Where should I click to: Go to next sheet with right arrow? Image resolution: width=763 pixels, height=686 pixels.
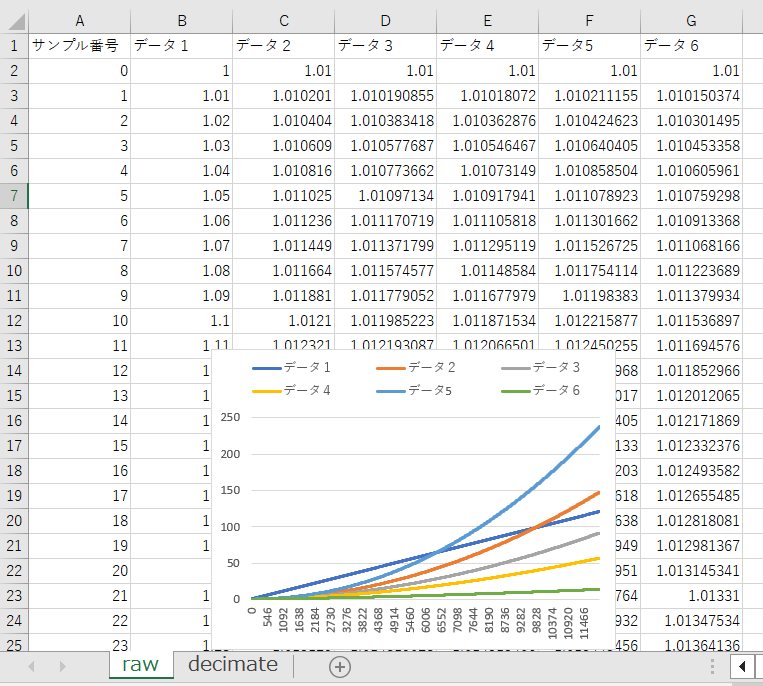(62, 666)
